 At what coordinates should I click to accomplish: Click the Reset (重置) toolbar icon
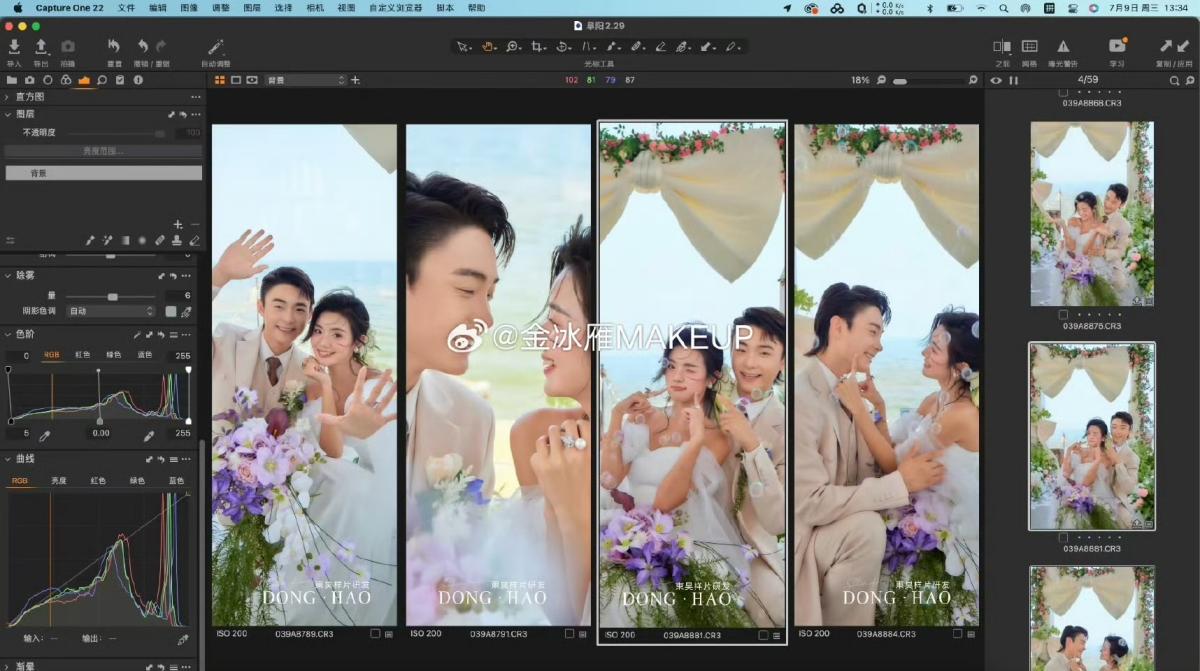point(114,47)
